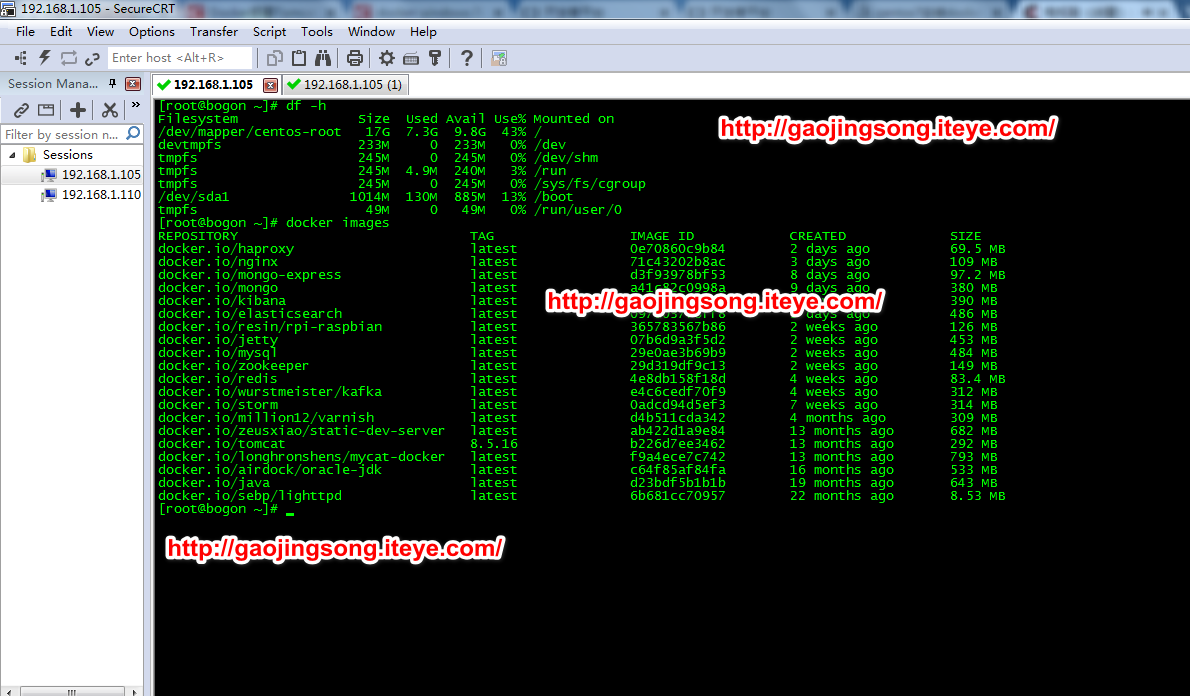Open the Keymap Editor keyboard icon
This screenshot has height=696, width=1190.
(411, 58)
